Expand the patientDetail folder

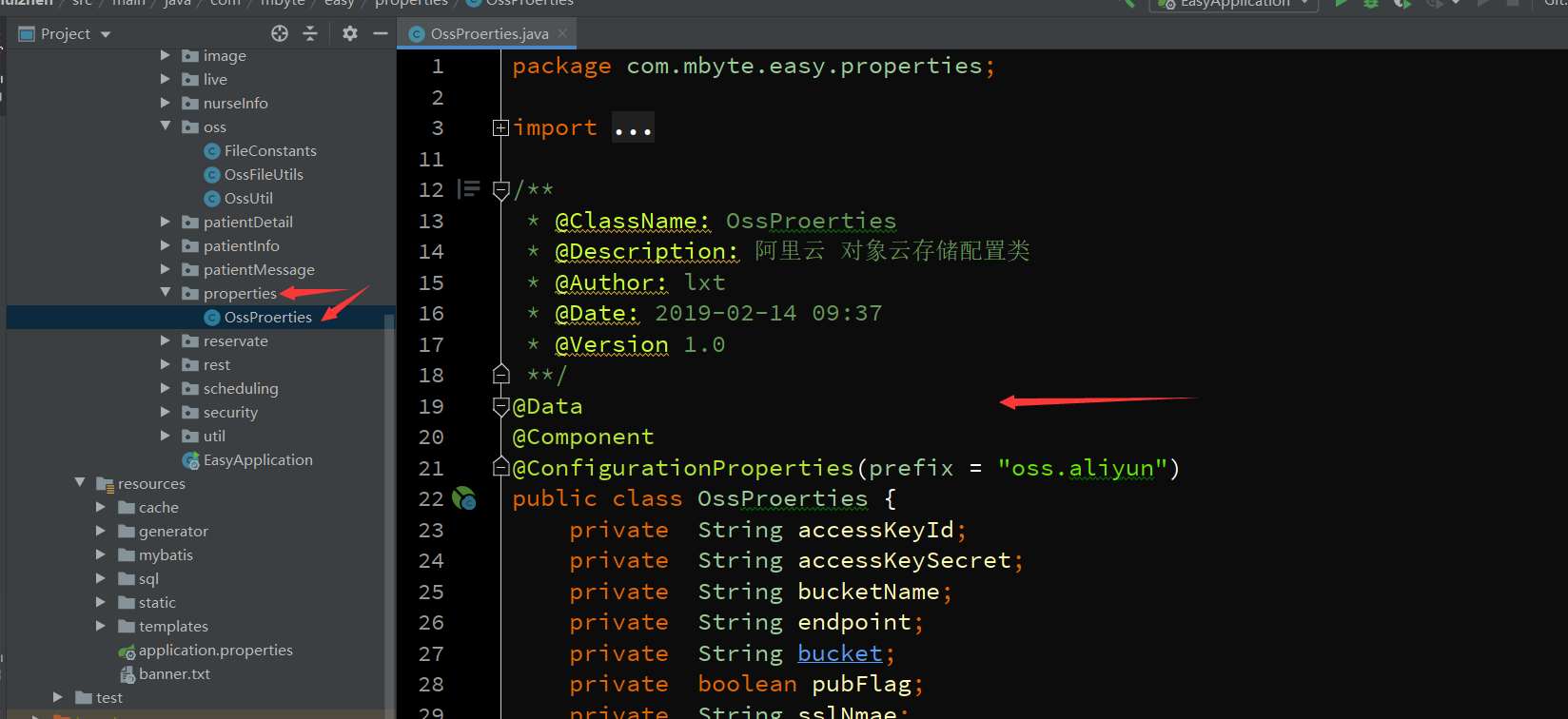pos(166,222)
